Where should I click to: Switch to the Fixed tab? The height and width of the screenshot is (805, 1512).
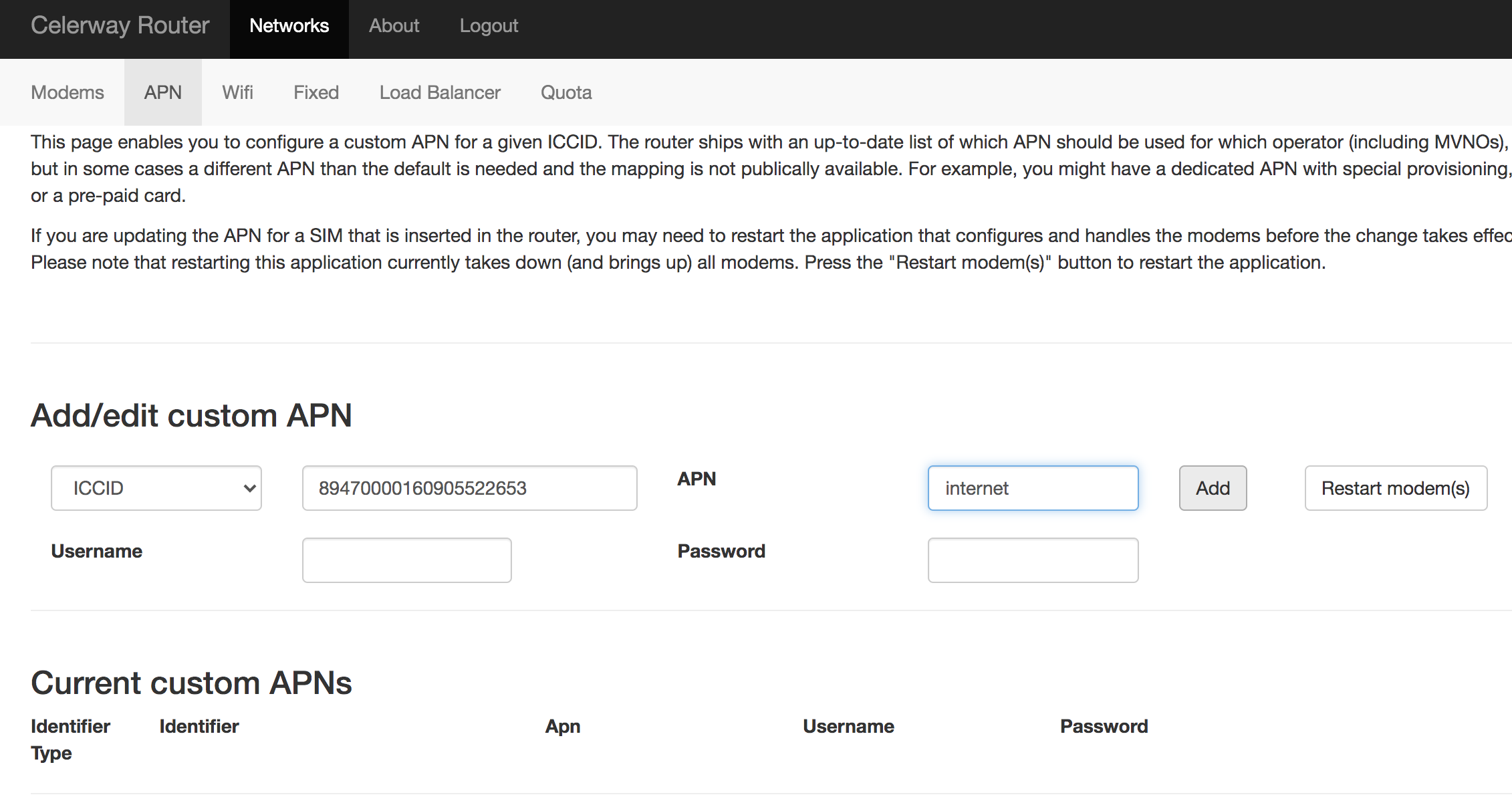pyautogui.click(x=316, y=92)
